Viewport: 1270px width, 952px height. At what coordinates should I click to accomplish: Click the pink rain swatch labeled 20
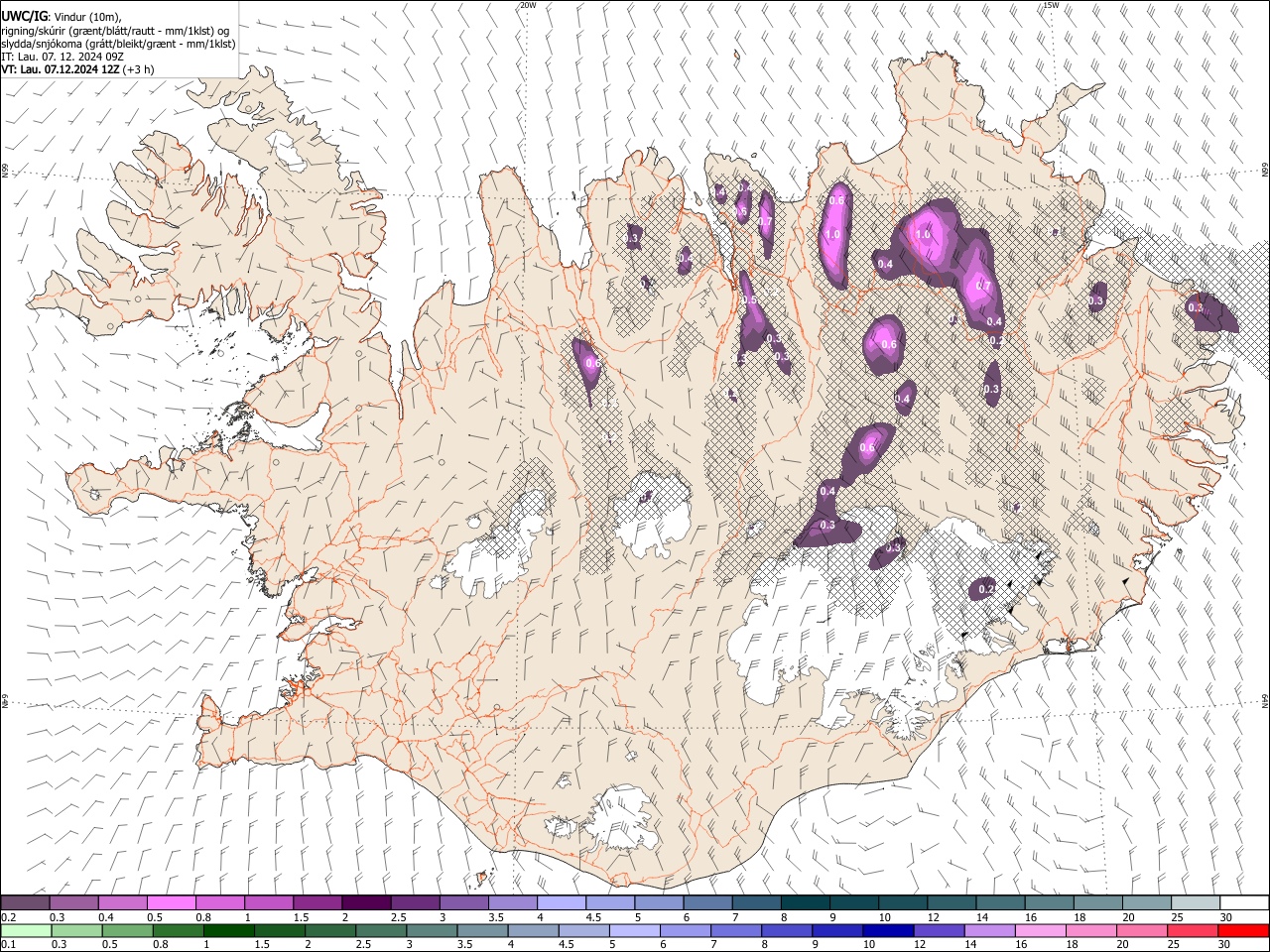(1143, 931)
